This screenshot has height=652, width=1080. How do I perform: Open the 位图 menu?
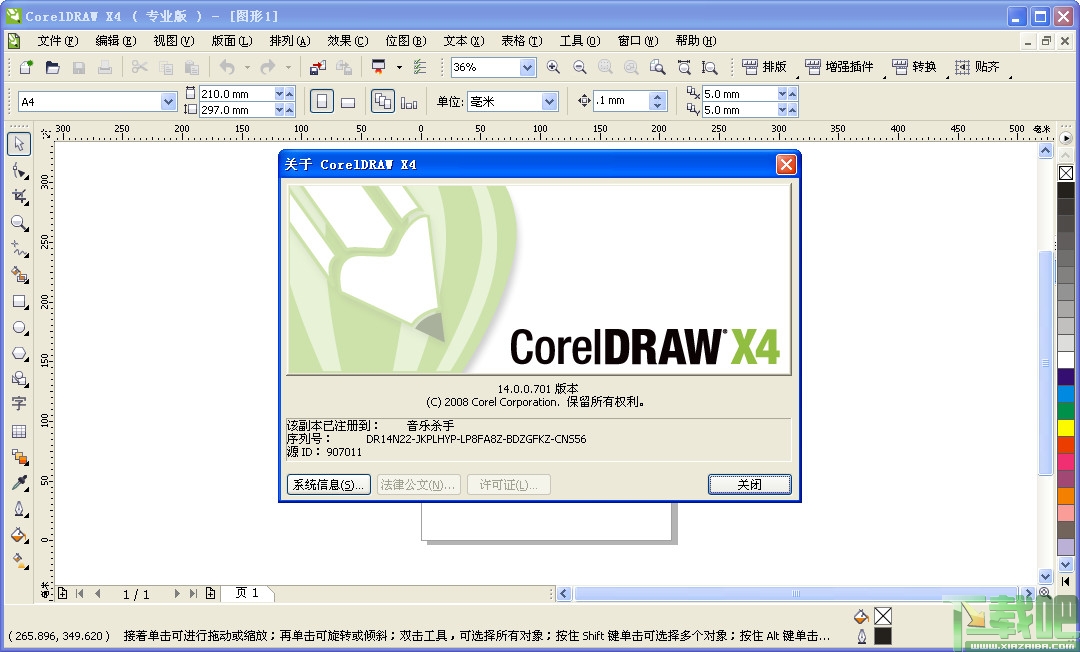tap(406, 41)
